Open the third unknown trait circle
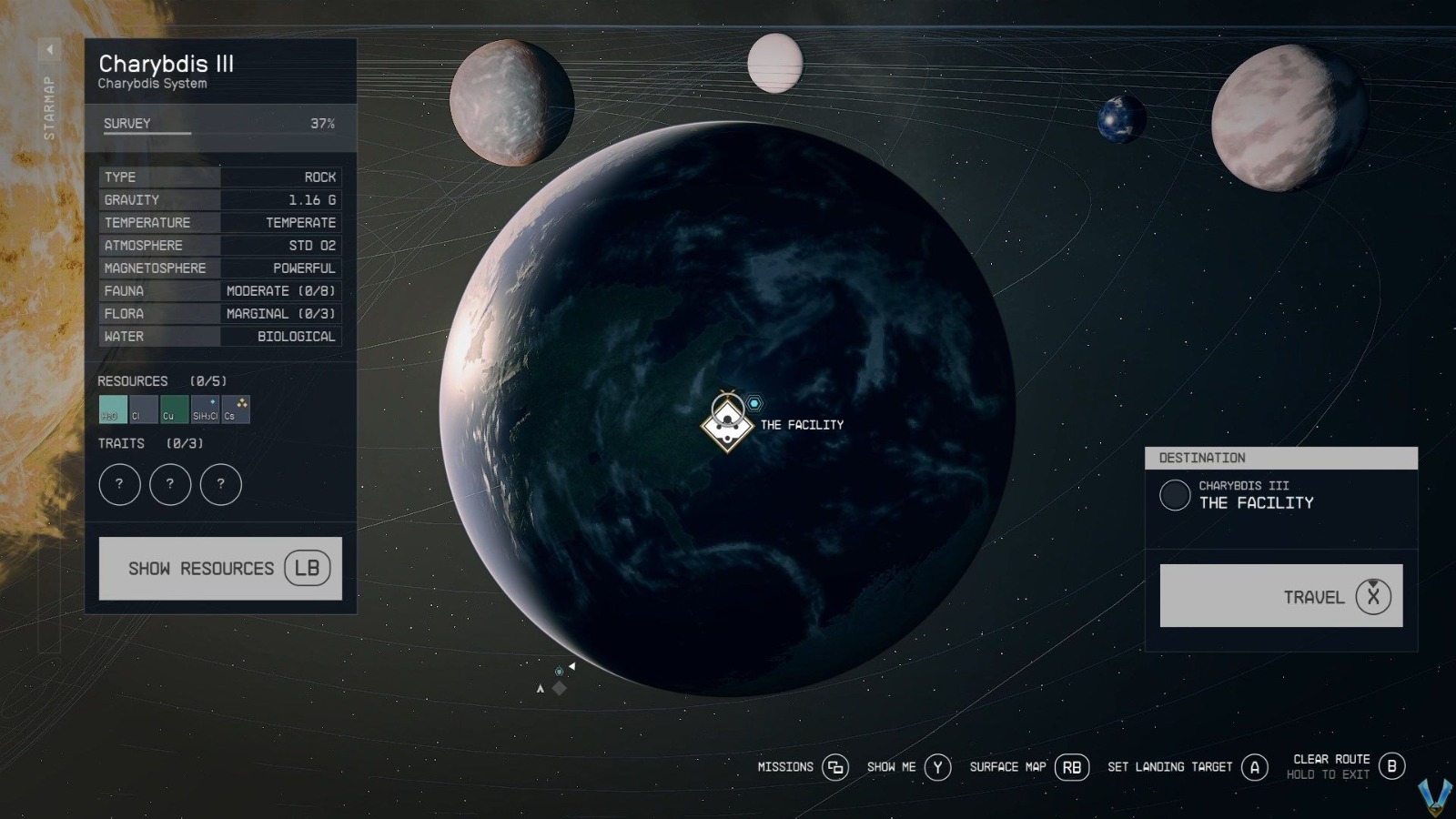 pyautogui.click(x=220, y=484)
